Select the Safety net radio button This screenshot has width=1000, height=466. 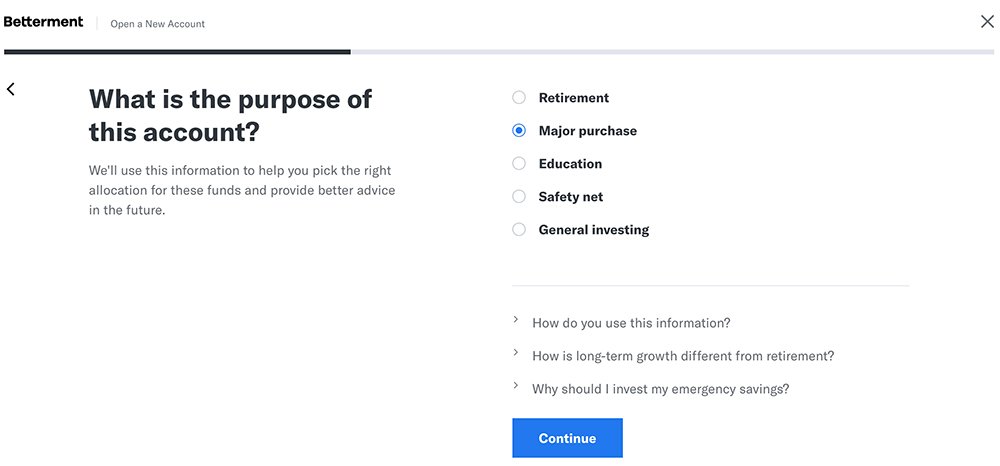519,196
